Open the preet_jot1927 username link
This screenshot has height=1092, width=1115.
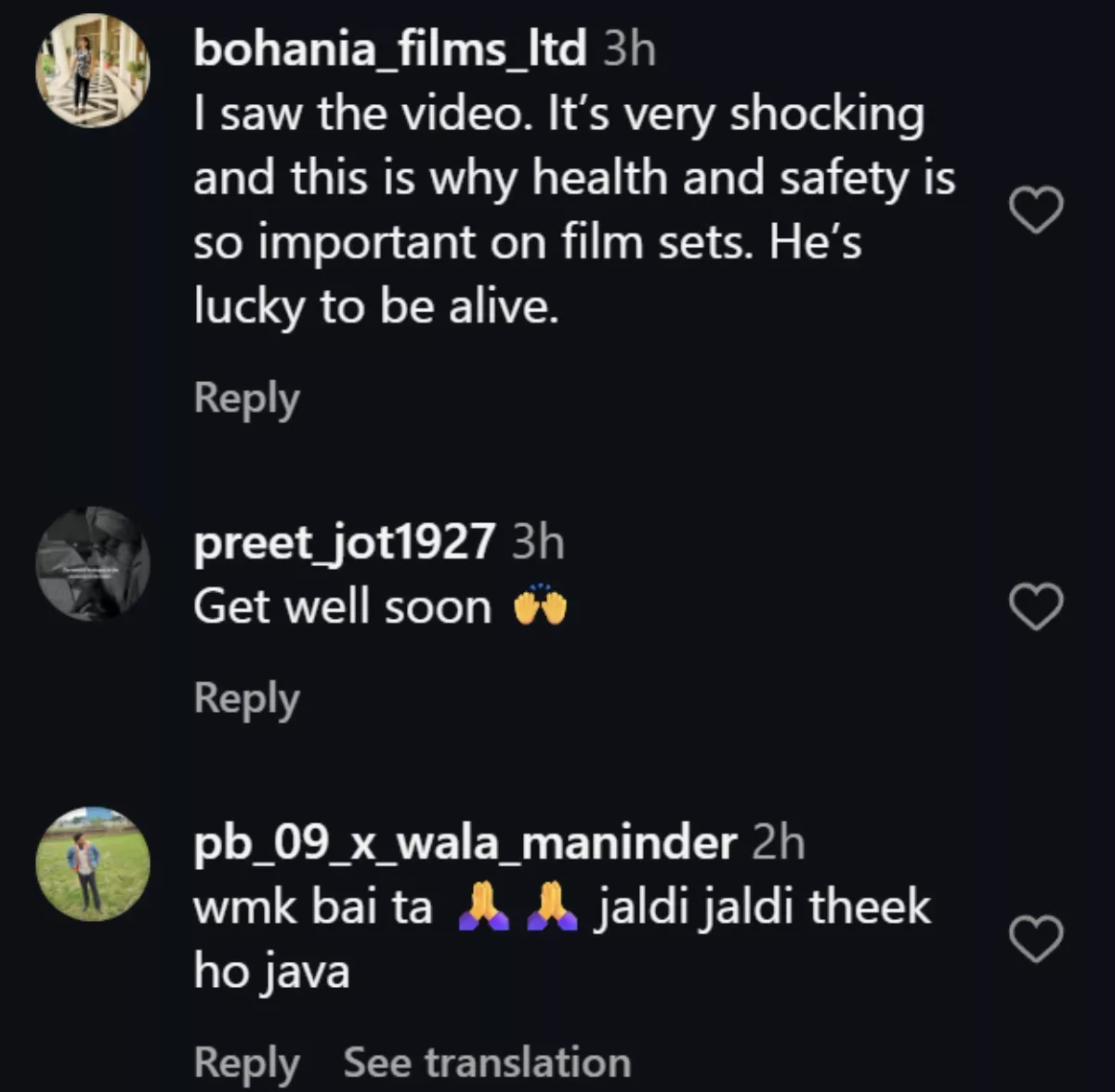click(x=342, y=542)
